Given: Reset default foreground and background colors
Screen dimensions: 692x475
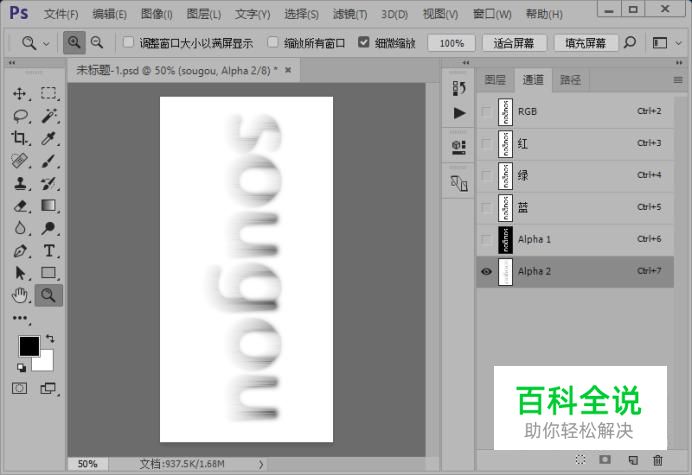Looking at the screenshot, I should 21,367.
